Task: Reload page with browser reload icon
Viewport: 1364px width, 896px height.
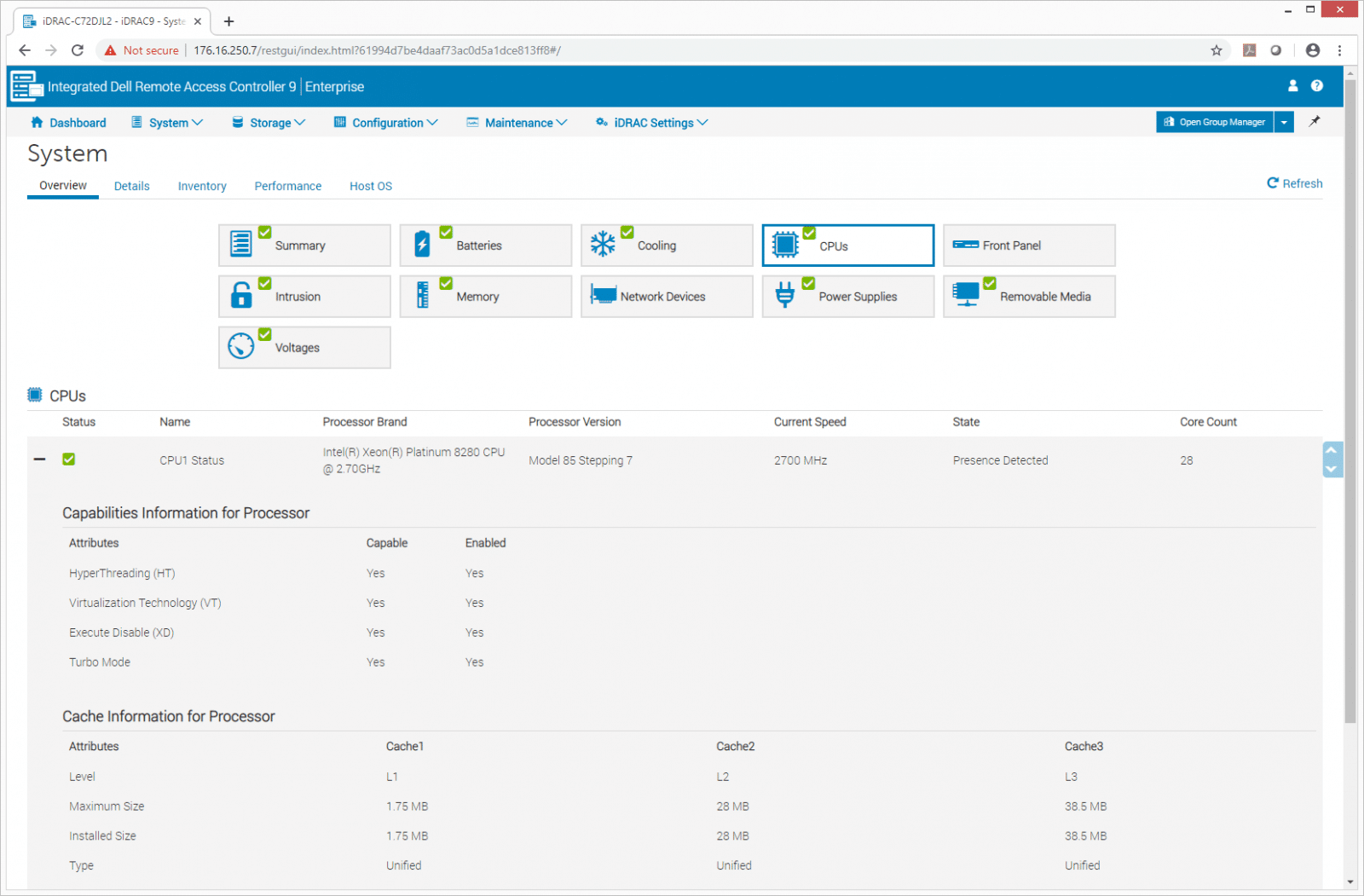Action: point(78,50)
